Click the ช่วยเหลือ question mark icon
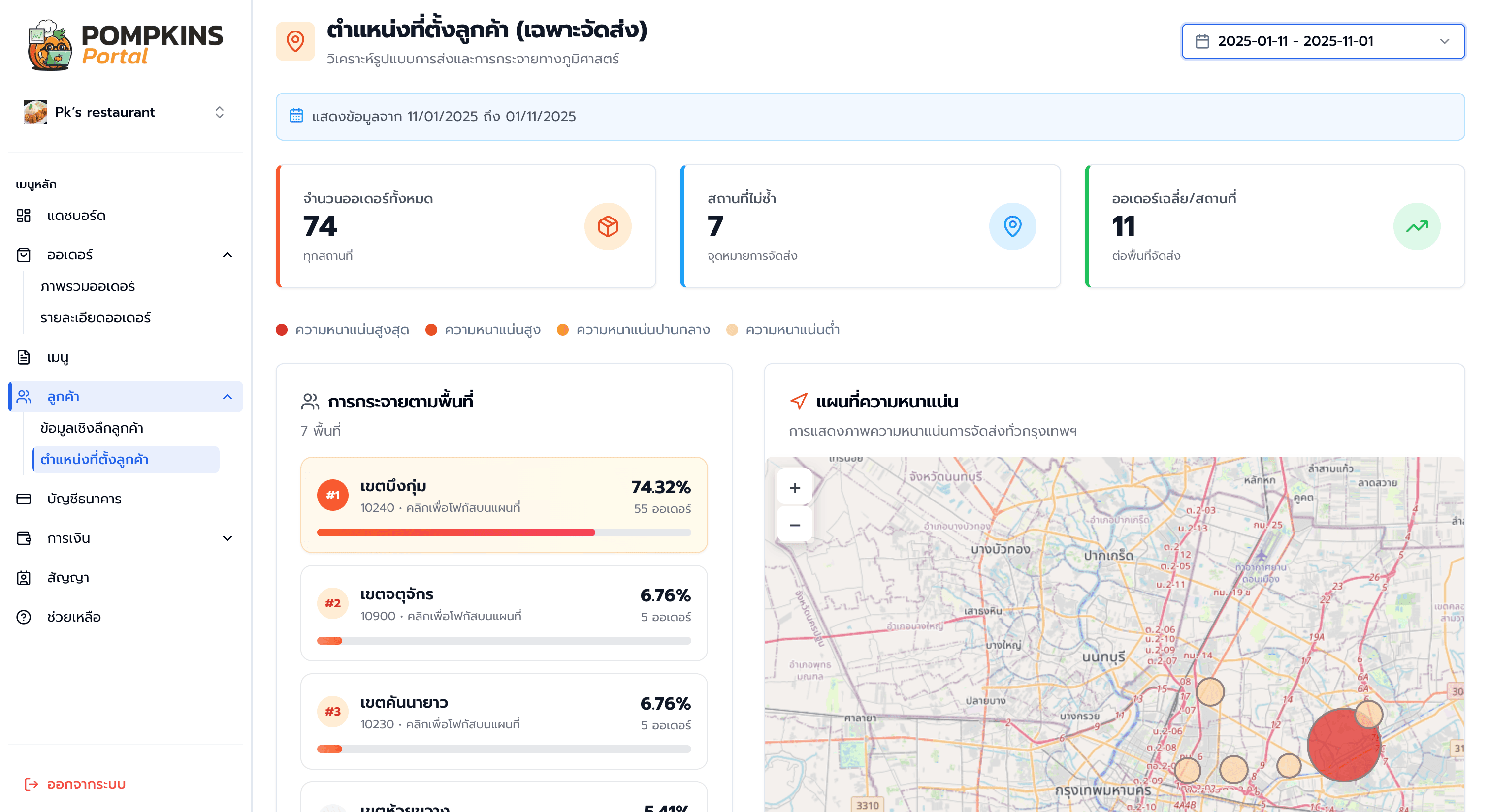Screen dimensions: 1489x812 pyautogui.click(x=24, y=617)
